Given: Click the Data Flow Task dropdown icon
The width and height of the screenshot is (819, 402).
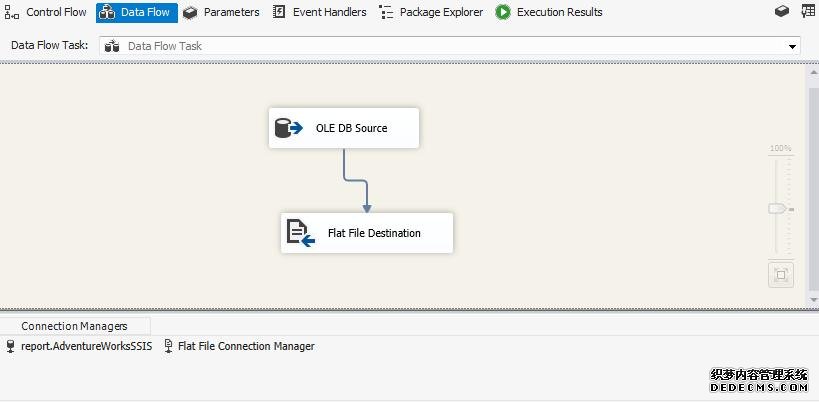Looking at the screenshot, I should (x=112, y=46).
